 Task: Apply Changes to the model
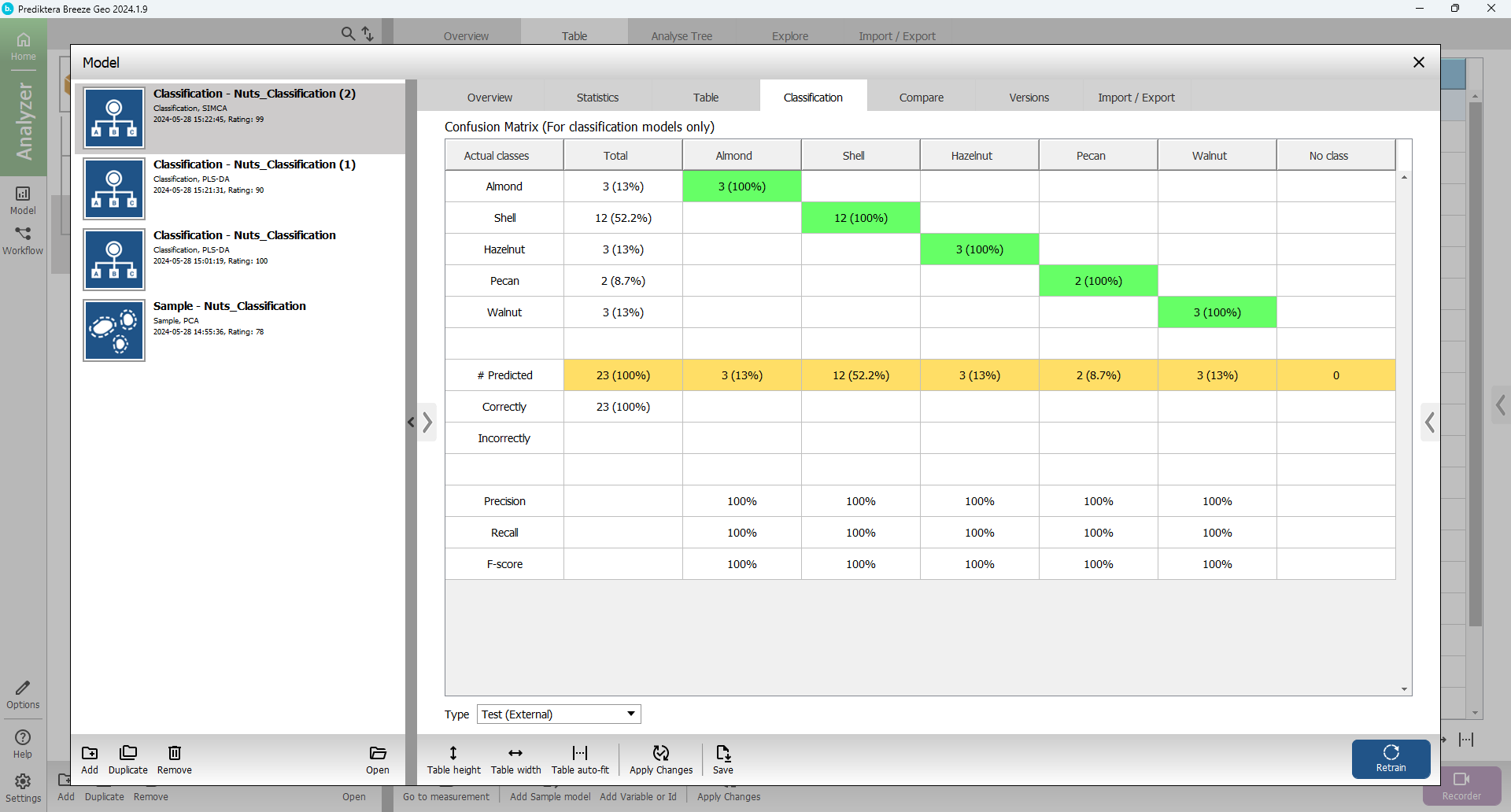click(x=661, y=758)
